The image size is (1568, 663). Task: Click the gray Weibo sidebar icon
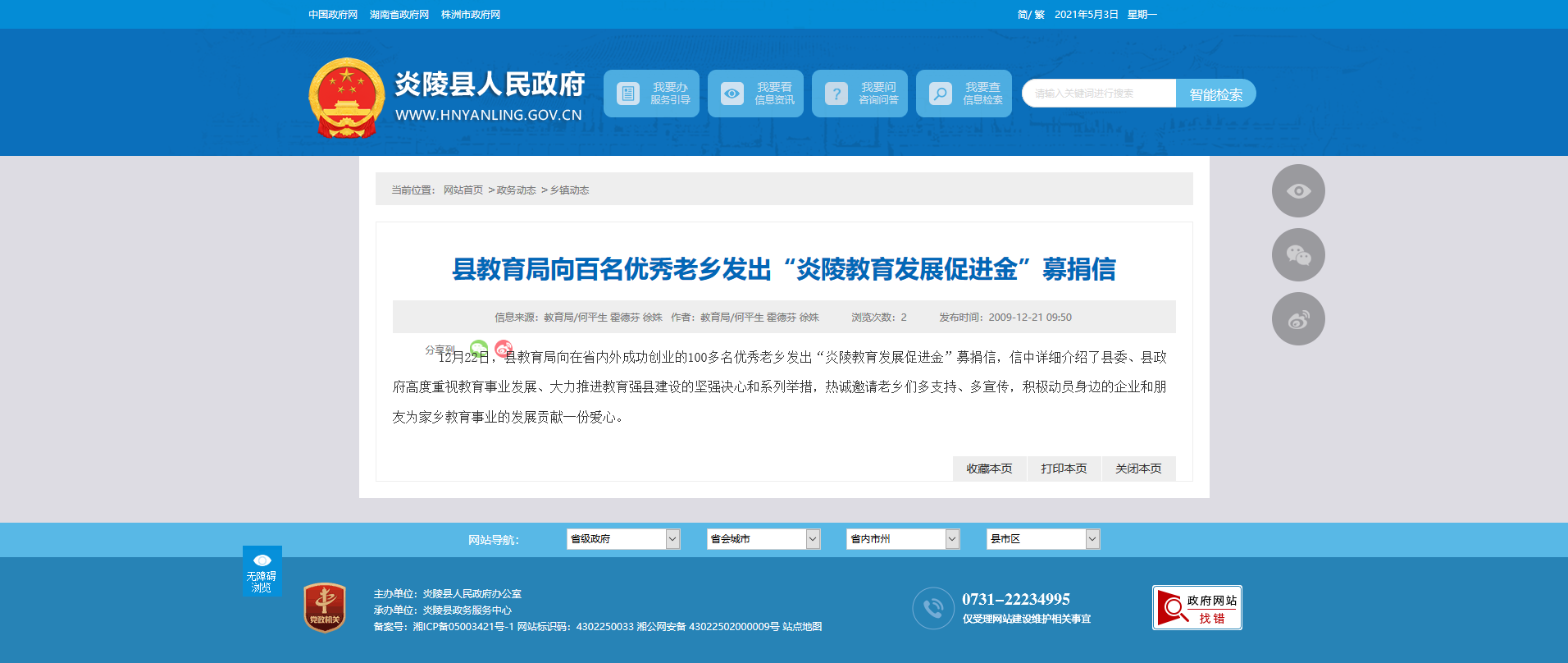point(1297,319)
